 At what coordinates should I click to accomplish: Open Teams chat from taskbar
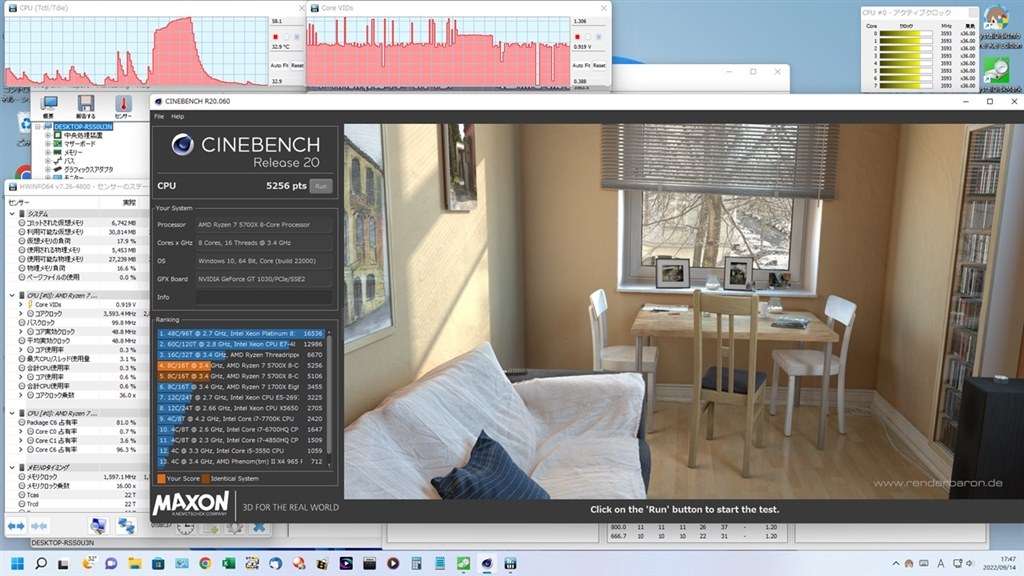click(111, 563)
